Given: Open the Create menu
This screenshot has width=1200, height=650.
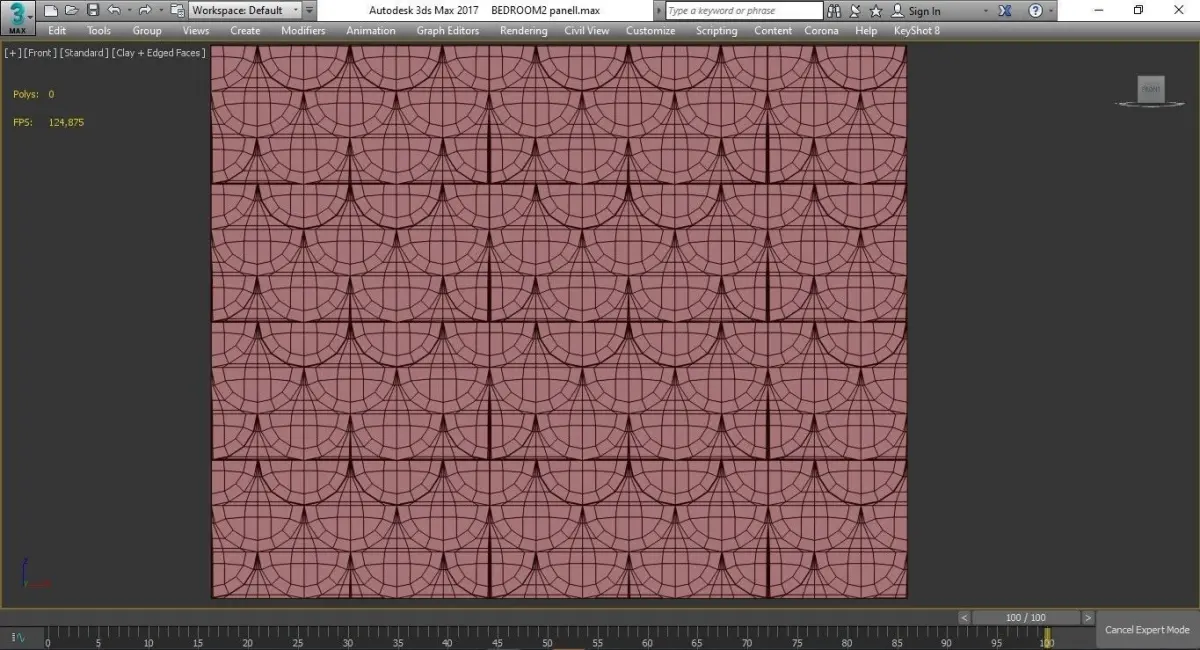Looking at the screenshot, I should pyautogui.click(x=245, y=31).
